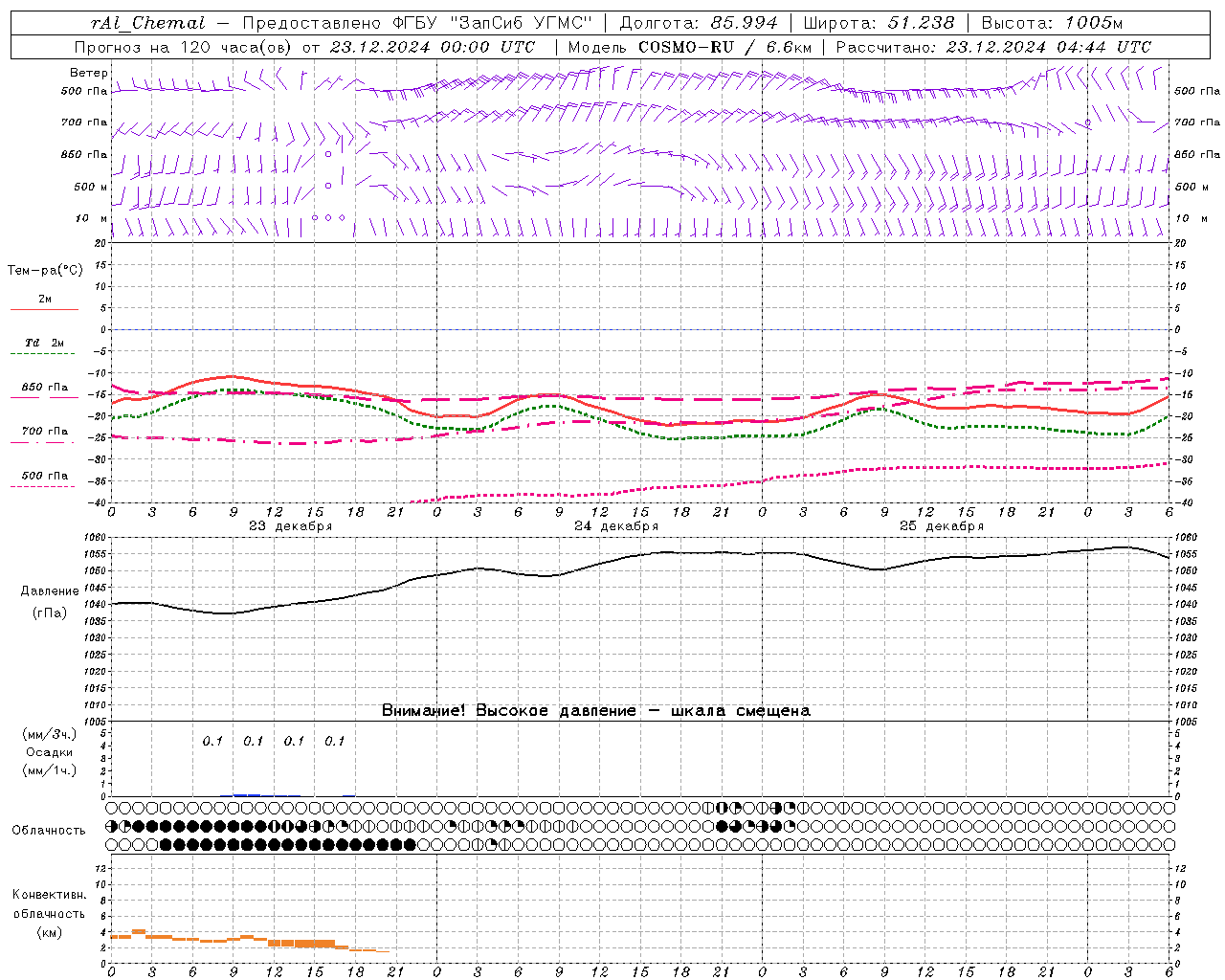The height and width of the screenshot is (980, 1225).
Task: Click the (мм/1ч.) precipitation unit label
Action: click(x=50, y=770)
